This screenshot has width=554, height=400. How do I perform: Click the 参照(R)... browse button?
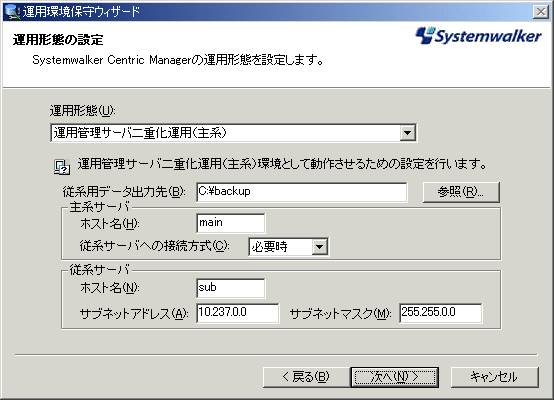coord(461,192)
